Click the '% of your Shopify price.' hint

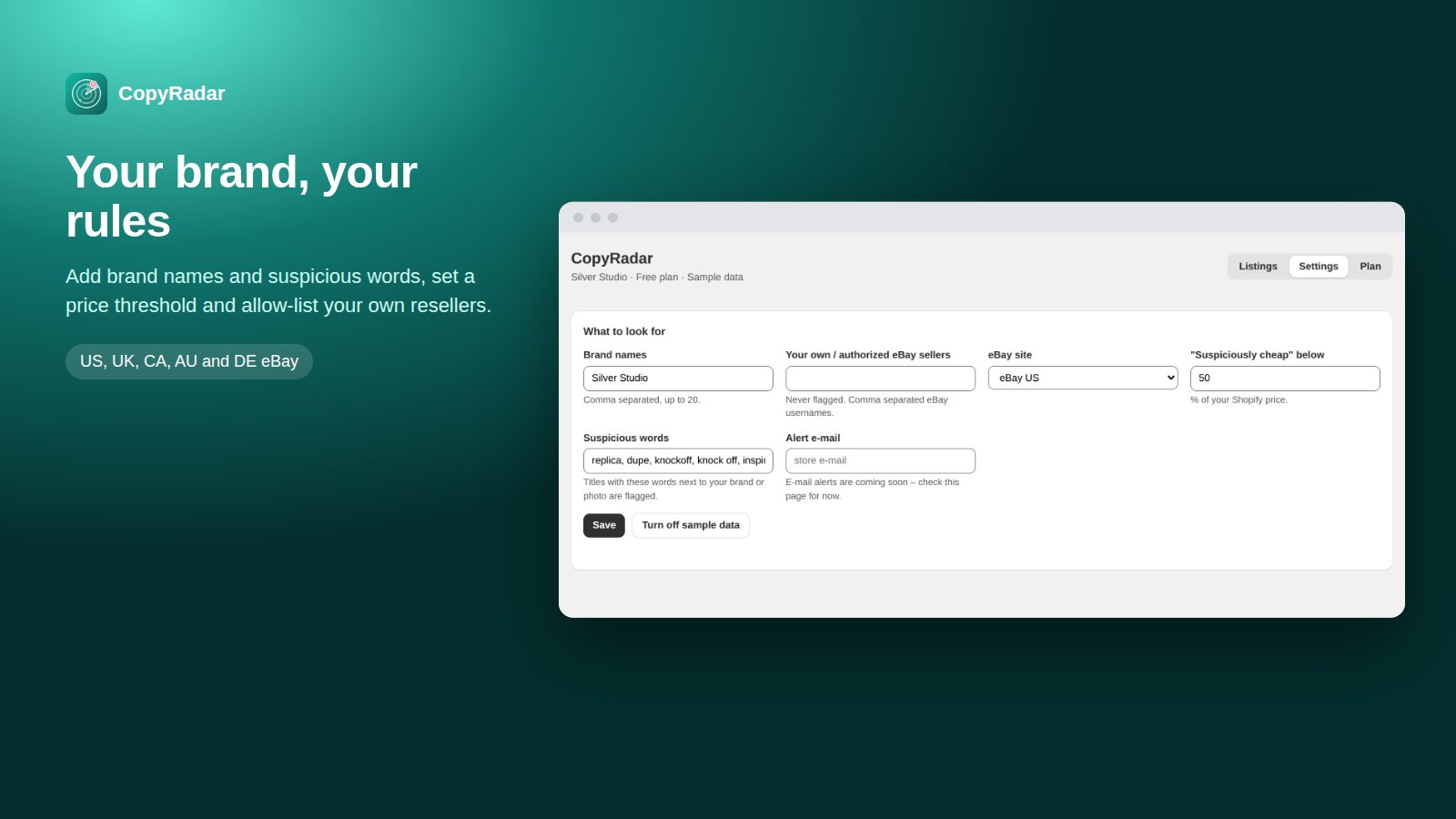click(1239, 399)
